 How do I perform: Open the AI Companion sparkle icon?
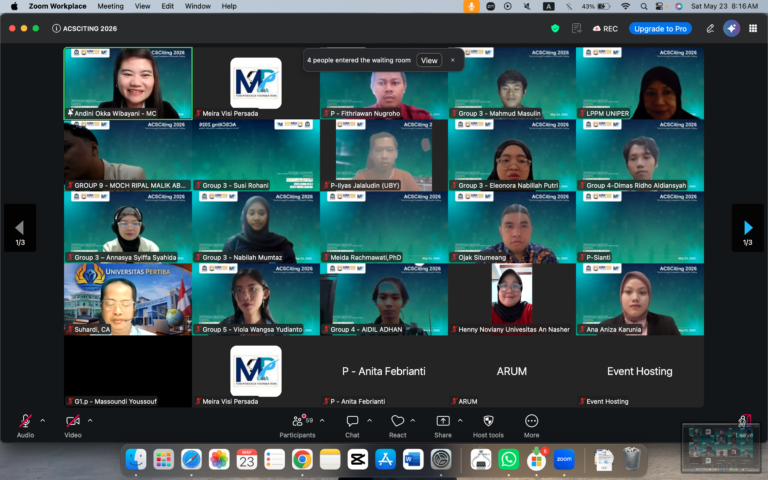click(x=731, y=28)
